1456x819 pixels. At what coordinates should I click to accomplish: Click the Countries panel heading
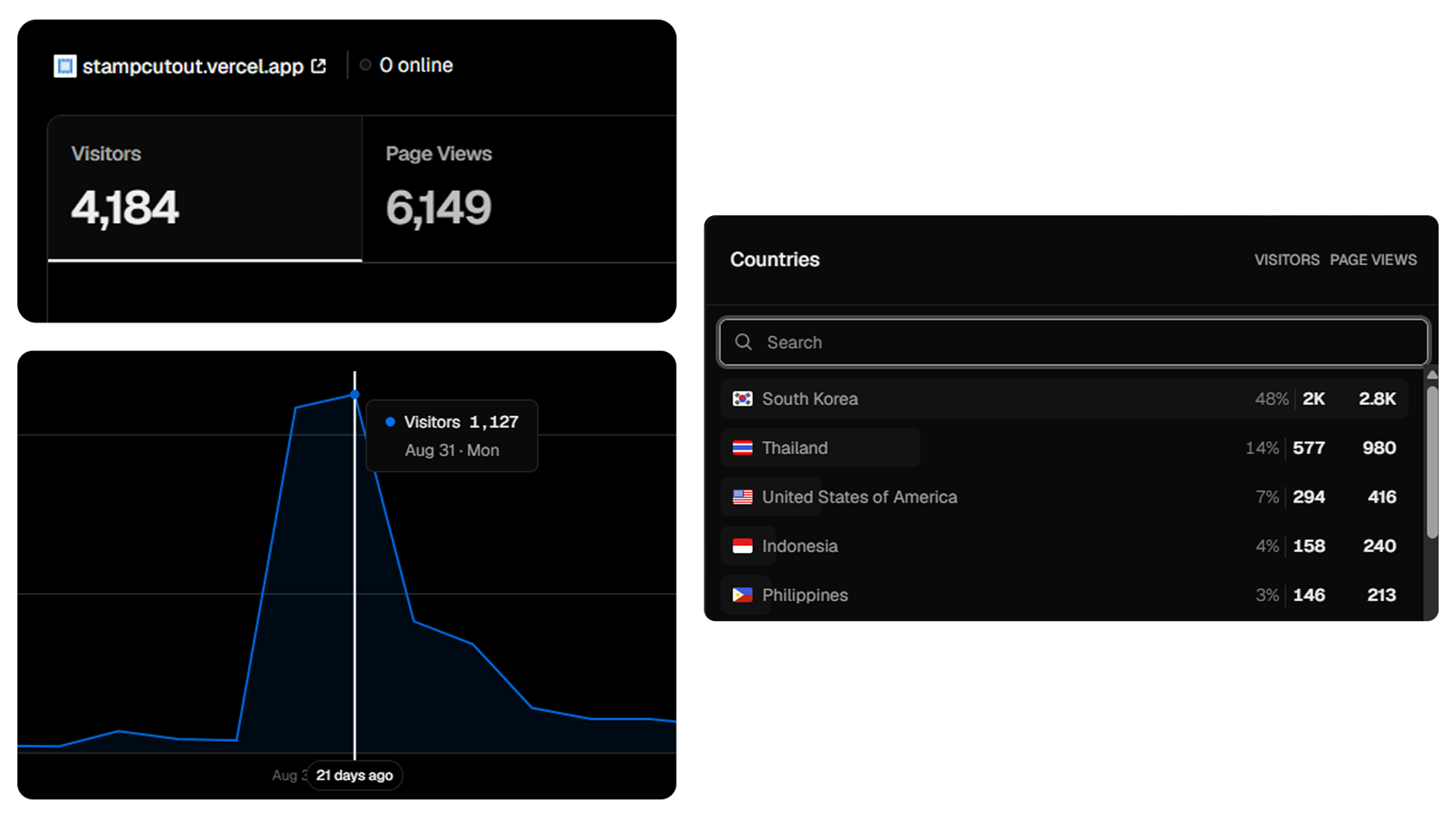(x=774, y=259)
